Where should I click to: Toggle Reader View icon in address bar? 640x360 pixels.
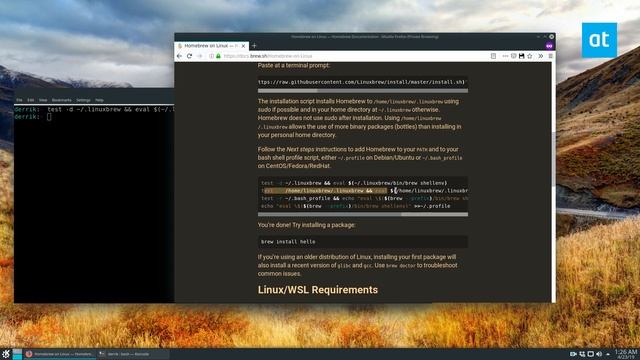493,56
